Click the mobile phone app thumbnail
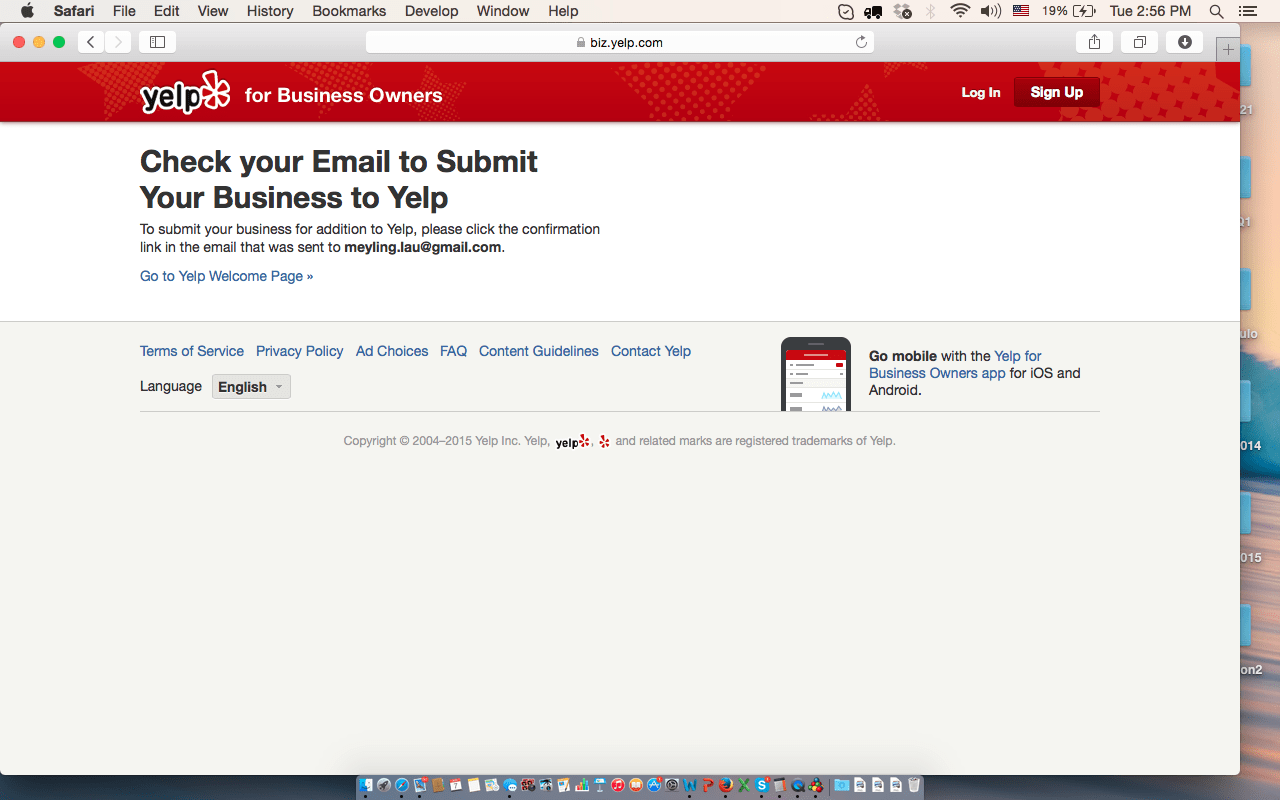The width and height of the screenshot is (1280, 800). (x=816, y=374)
